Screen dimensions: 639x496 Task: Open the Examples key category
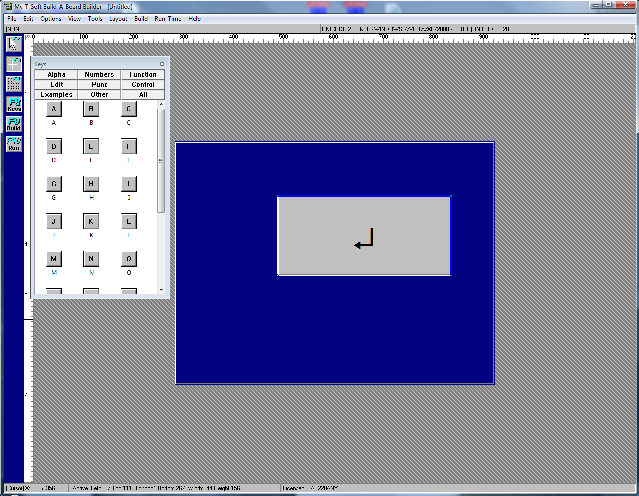coord(56,94)
